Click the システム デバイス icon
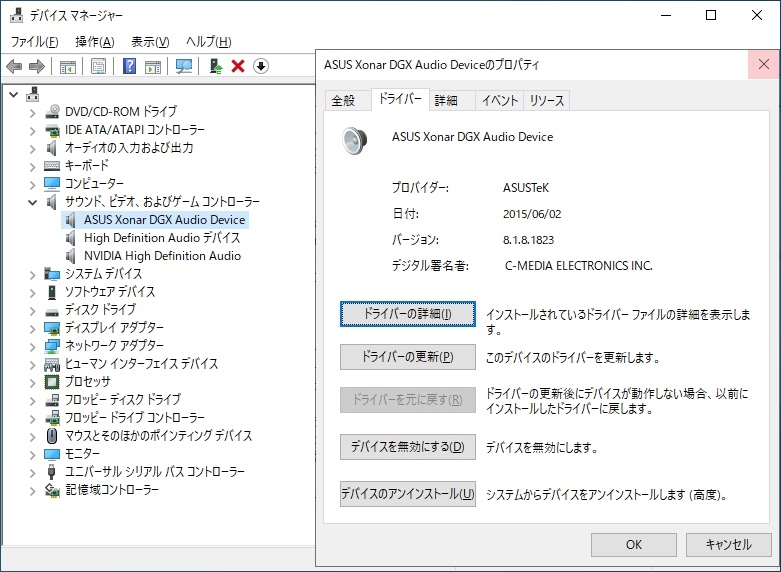The image size is (781, 572). pos(52,274)
